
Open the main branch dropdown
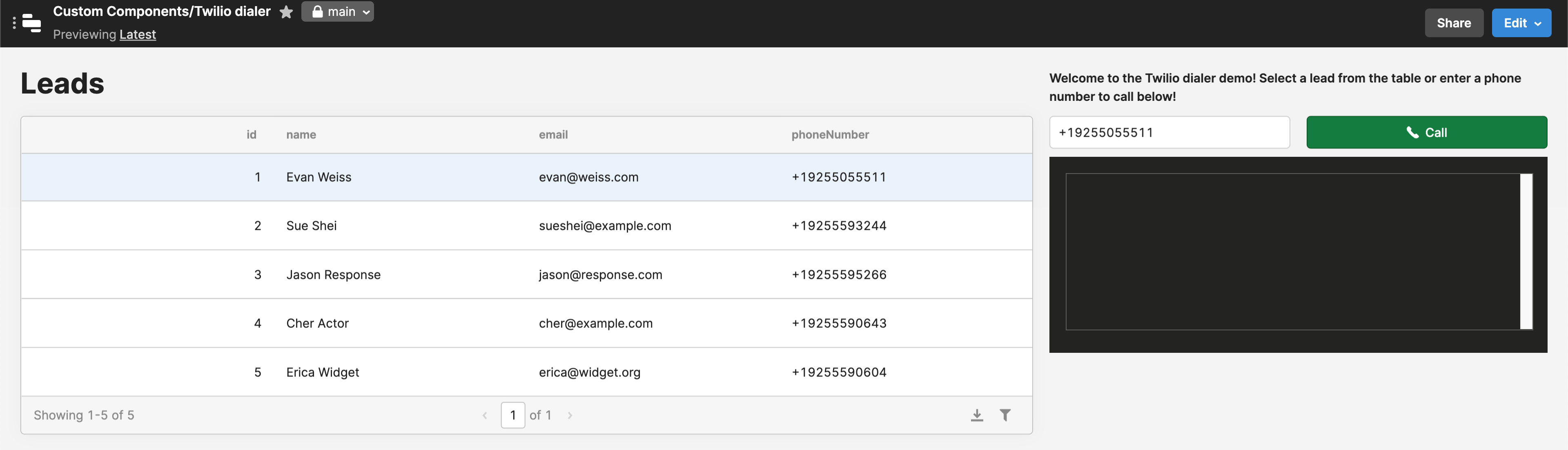tap(338, 11)
